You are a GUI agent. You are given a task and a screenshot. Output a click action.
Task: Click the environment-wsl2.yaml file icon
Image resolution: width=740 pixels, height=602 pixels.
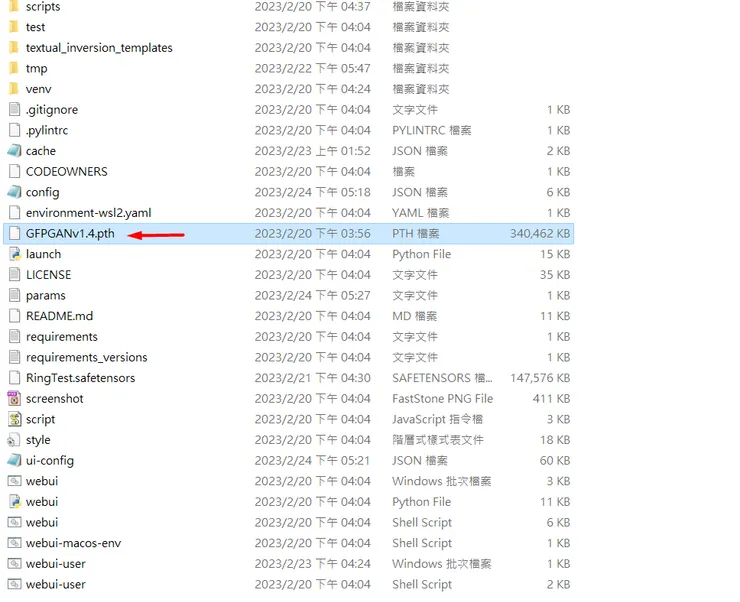coord(15,213)
